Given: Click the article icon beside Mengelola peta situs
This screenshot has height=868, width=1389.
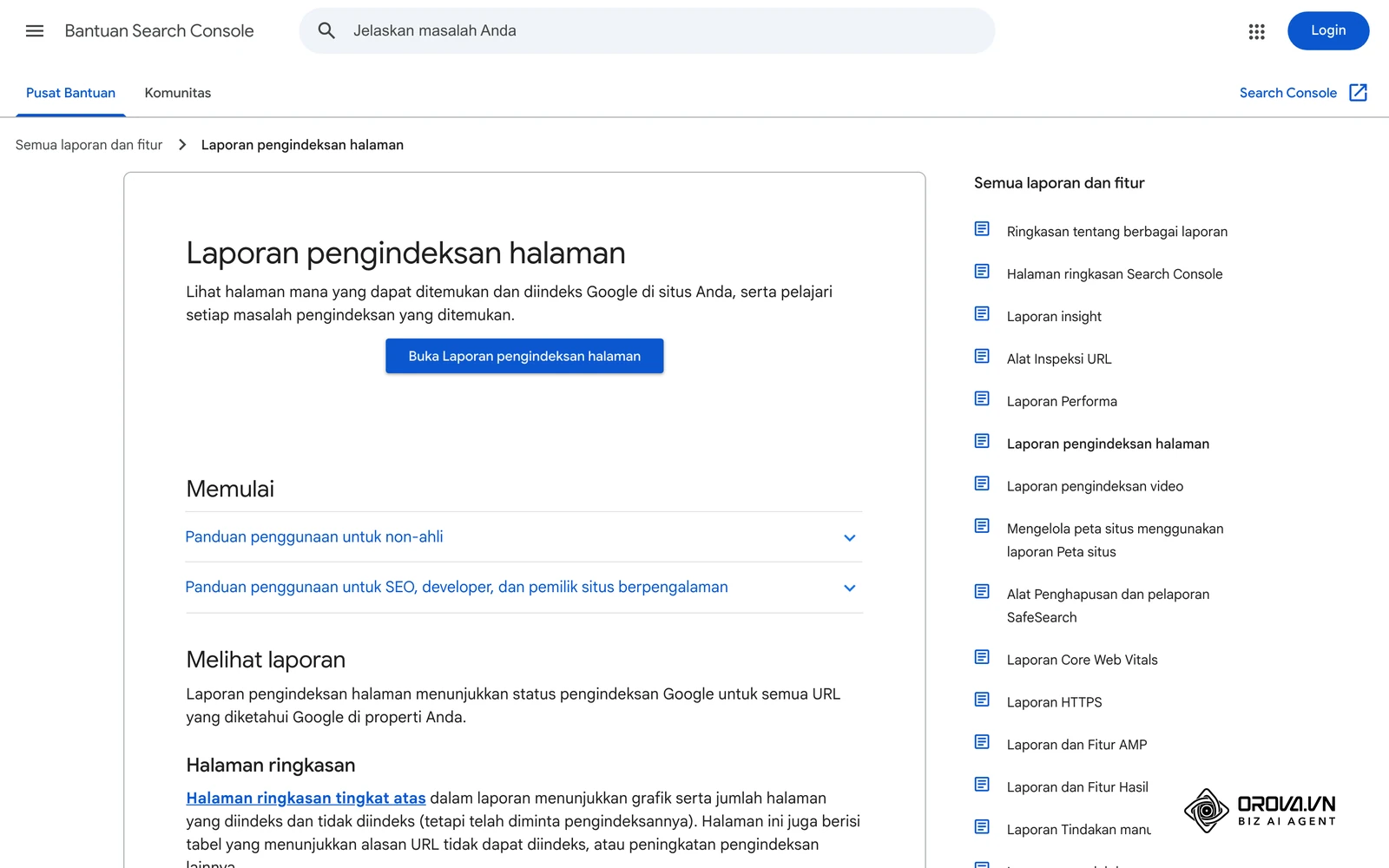Looking at the screenshot, I should (x=982, y=526).
